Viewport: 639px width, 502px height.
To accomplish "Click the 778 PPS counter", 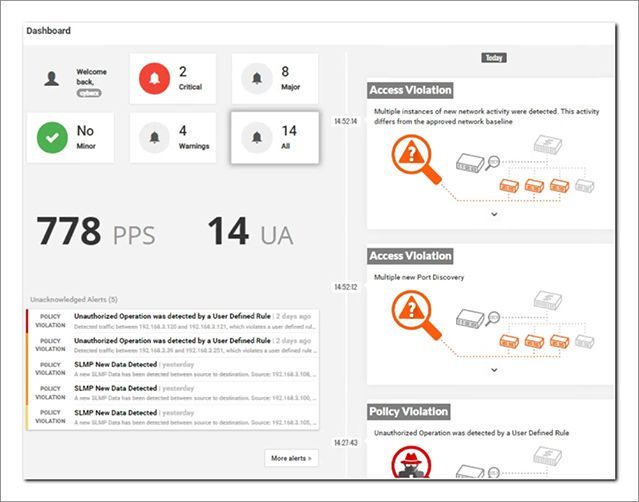I will tap(96, 232).
